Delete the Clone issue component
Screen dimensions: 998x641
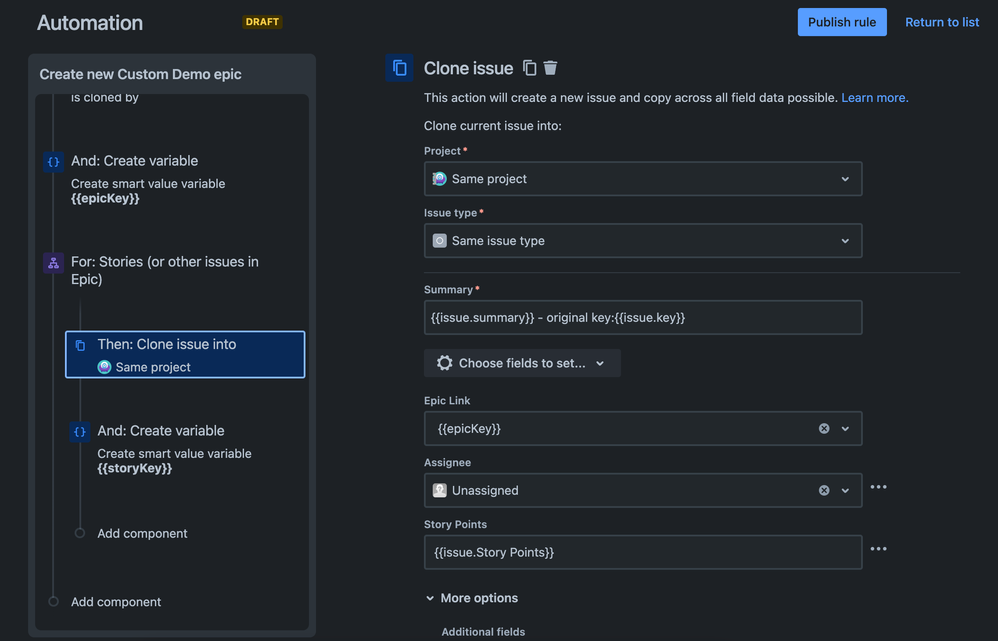[x=551, y=67]
